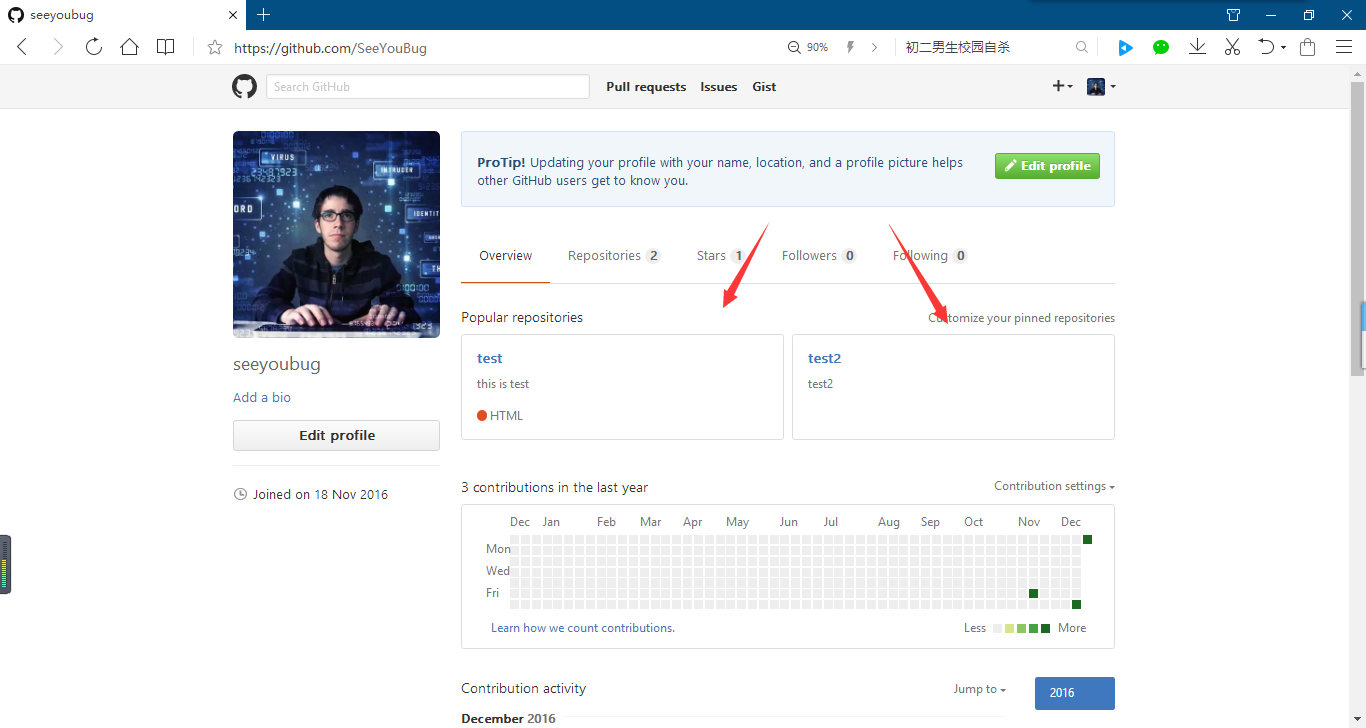
Task: Open the Pull requests menu item
Action: tap(646, 87)
